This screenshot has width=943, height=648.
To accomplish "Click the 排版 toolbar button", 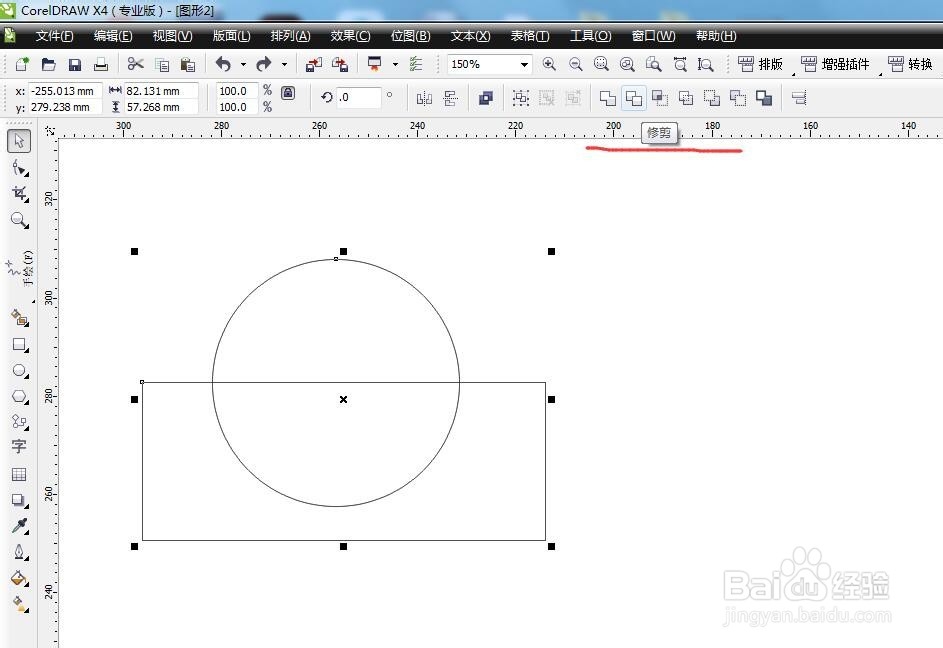I will [x=761, y=64].
